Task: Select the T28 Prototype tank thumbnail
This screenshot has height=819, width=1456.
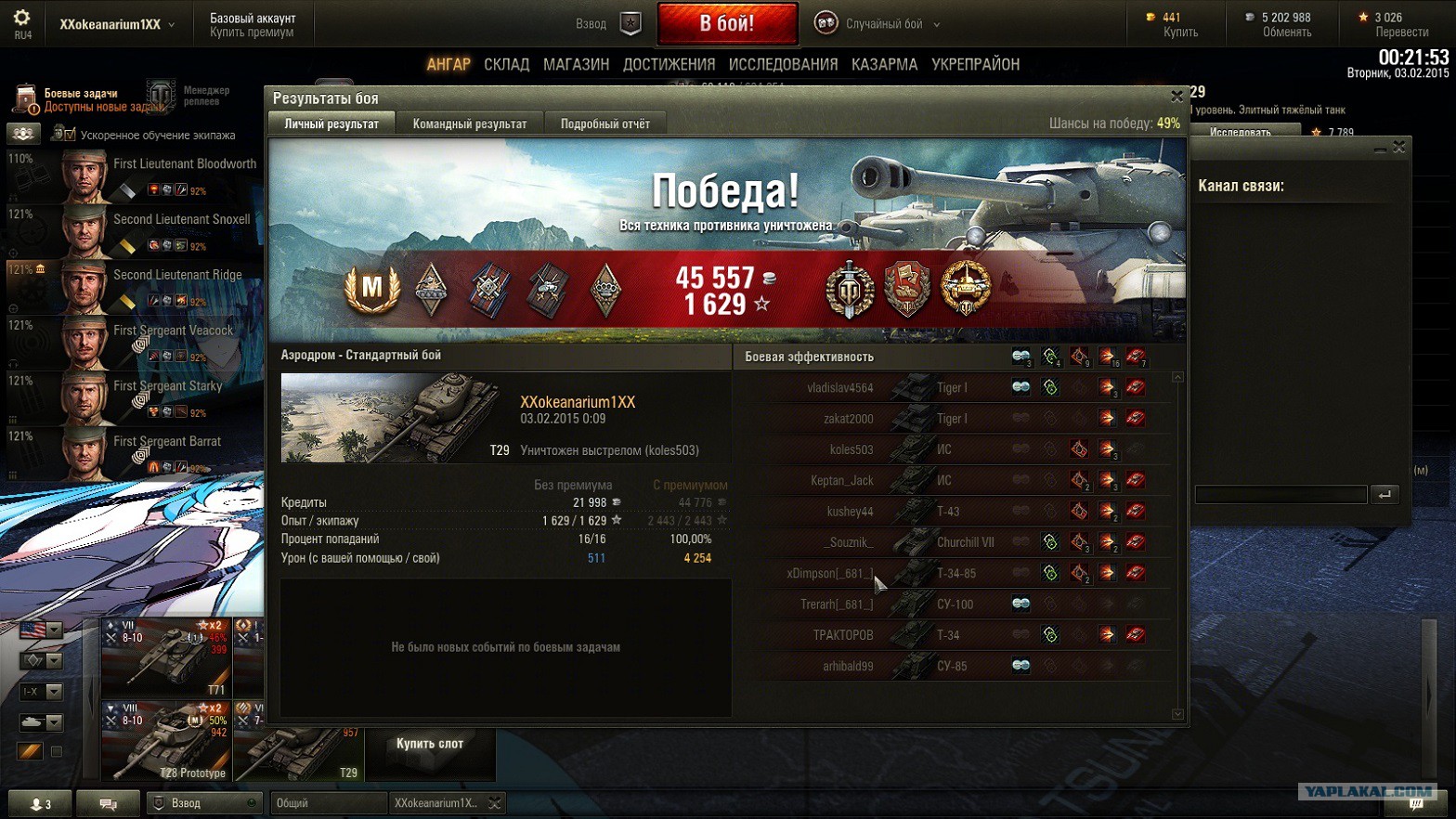Action: (167, 740)
